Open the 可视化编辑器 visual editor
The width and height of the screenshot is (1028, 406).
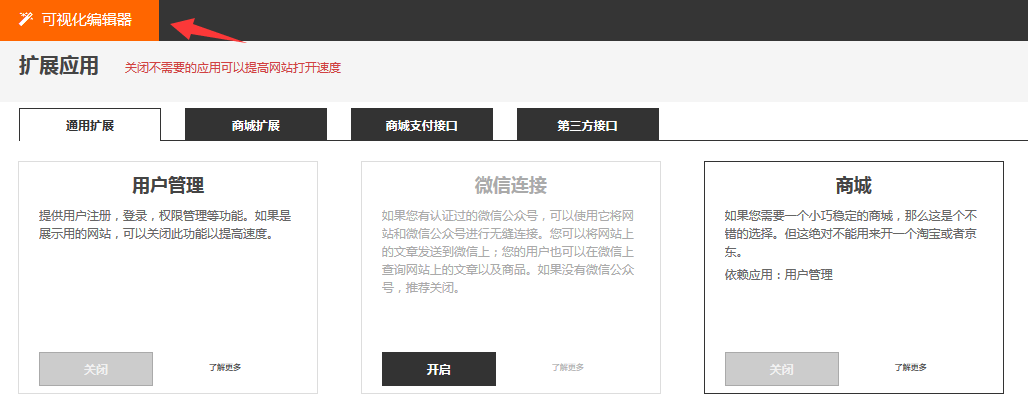point(86,20)
